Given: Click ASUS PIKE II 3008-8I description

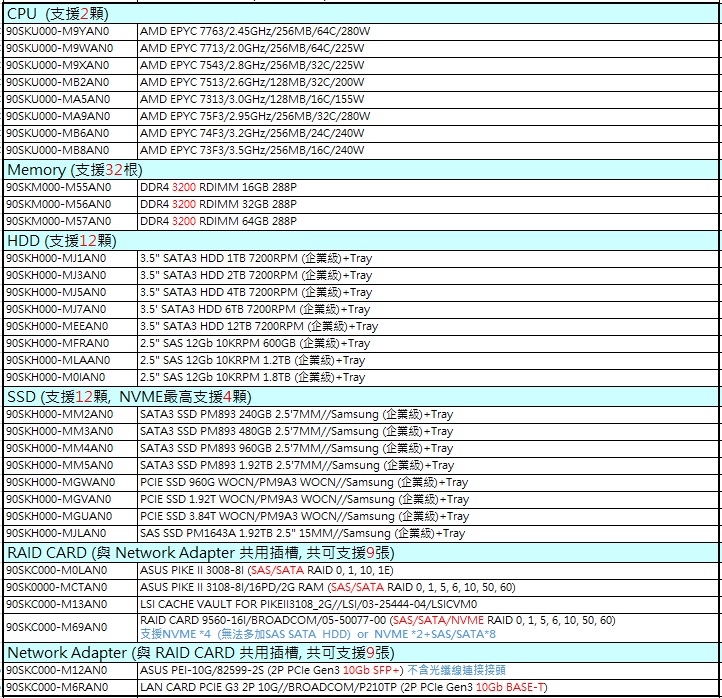Looking at the screenshot, I should (267, 570).
